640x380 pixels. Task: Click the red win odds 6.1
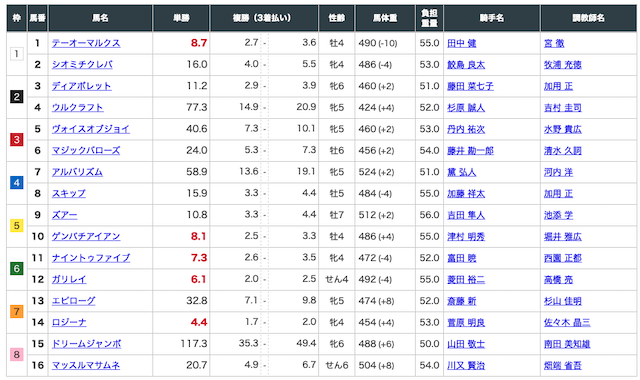[199, 280]
